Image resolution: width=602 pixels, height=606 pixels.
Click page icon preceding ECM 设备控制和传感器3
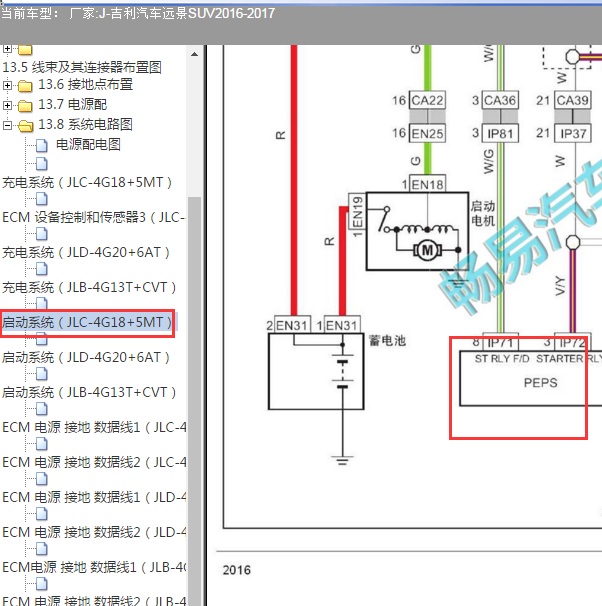[x=42, y=199]
